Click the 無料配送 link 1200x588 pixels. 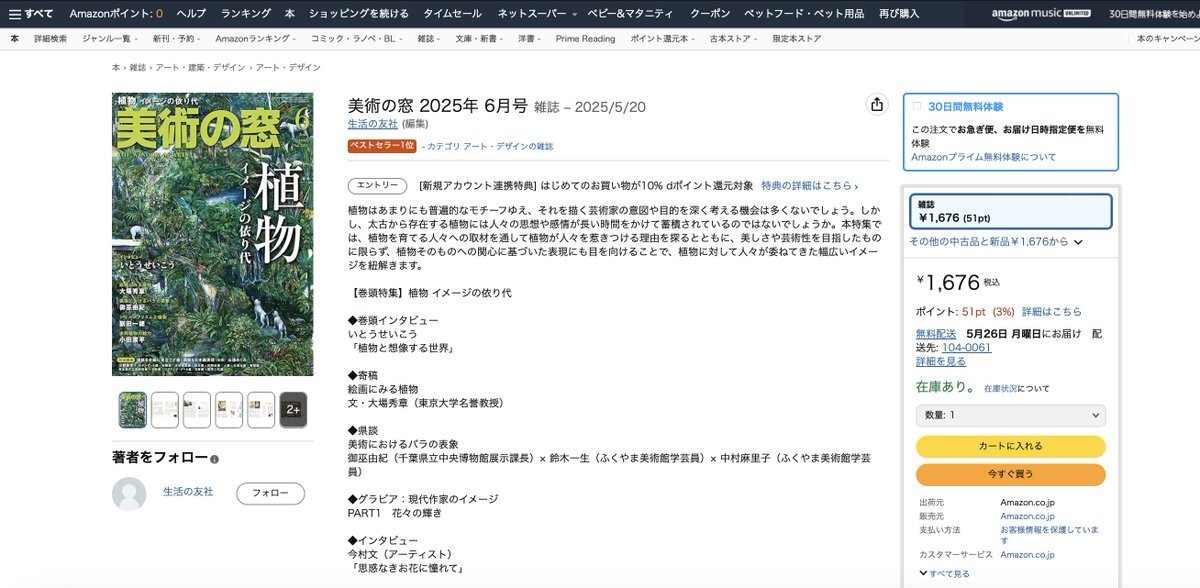(x=936, y=333)
